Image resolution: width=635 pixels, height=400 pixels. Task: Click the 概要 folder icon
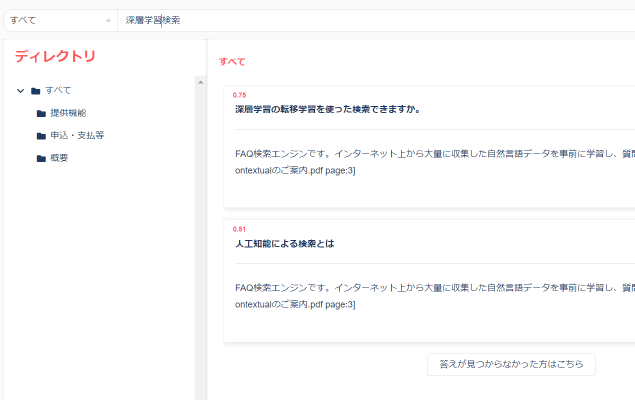41,158
